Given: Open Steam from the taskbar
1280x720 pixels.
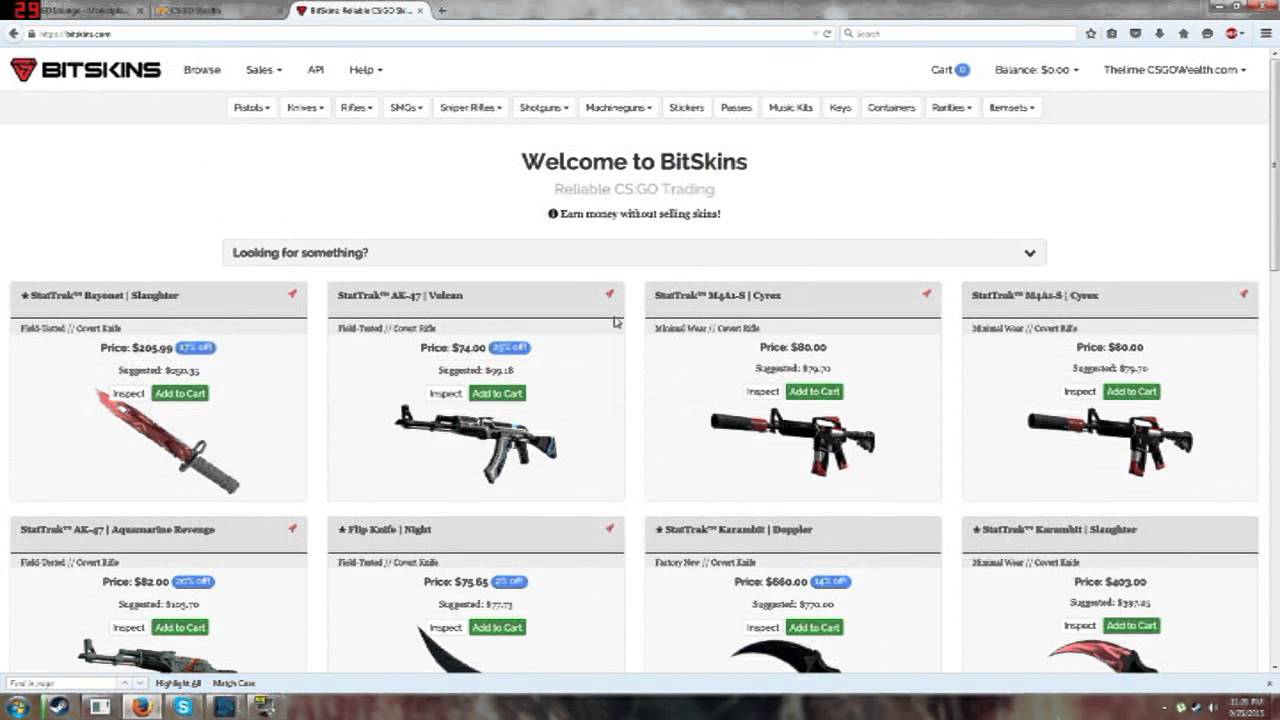Looking at the screenshot, I should coord(57,707).
